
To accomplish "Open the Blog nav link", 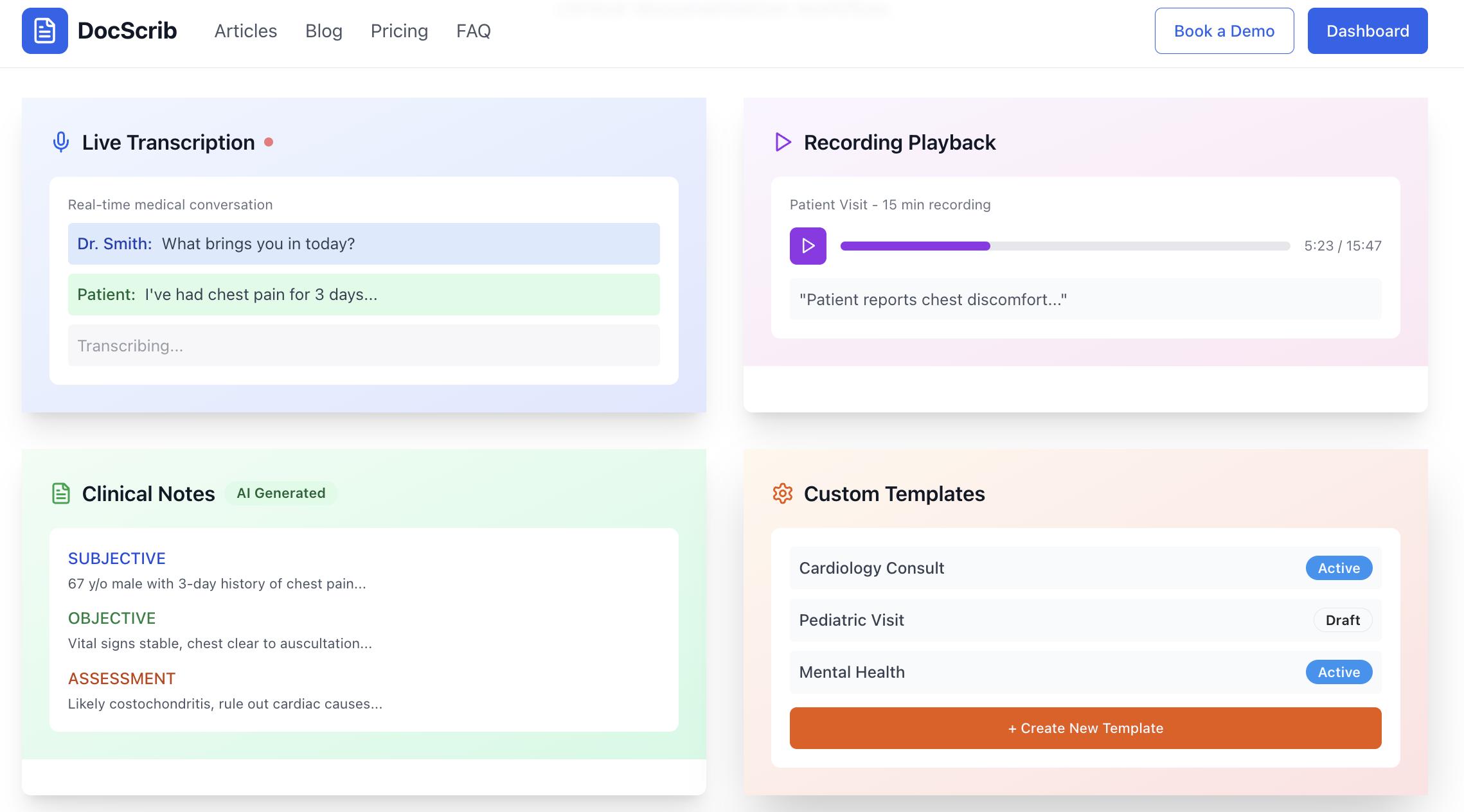I will coord(323,31).
